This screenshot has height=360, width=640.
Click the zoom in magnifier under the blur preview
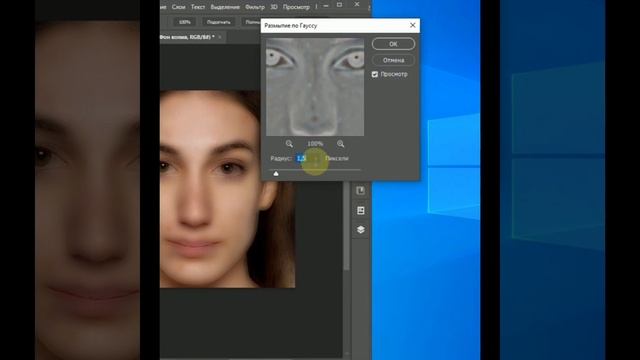pyautogui.click(x=340, y=144)
